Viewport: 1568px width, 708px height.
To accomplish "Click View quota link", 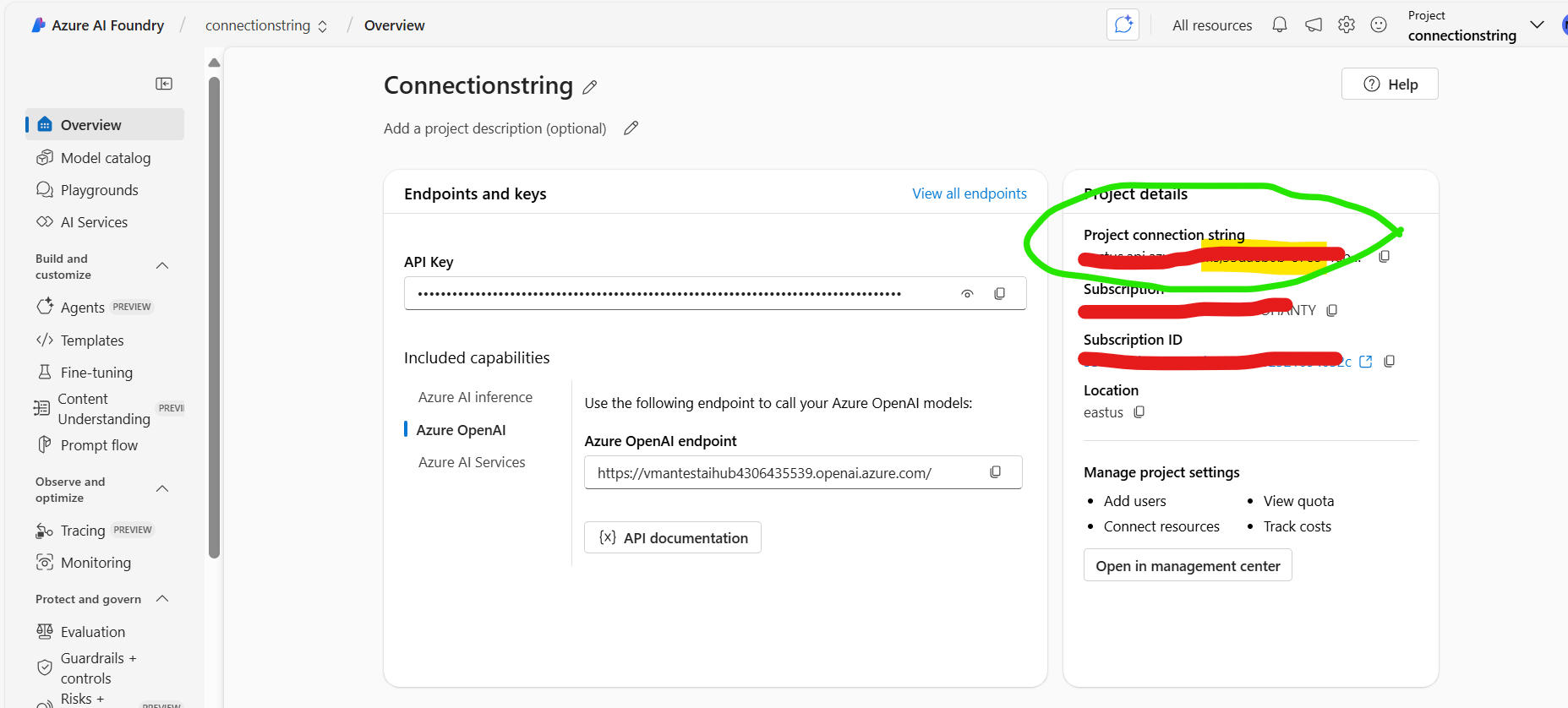I will point(1298,501).
